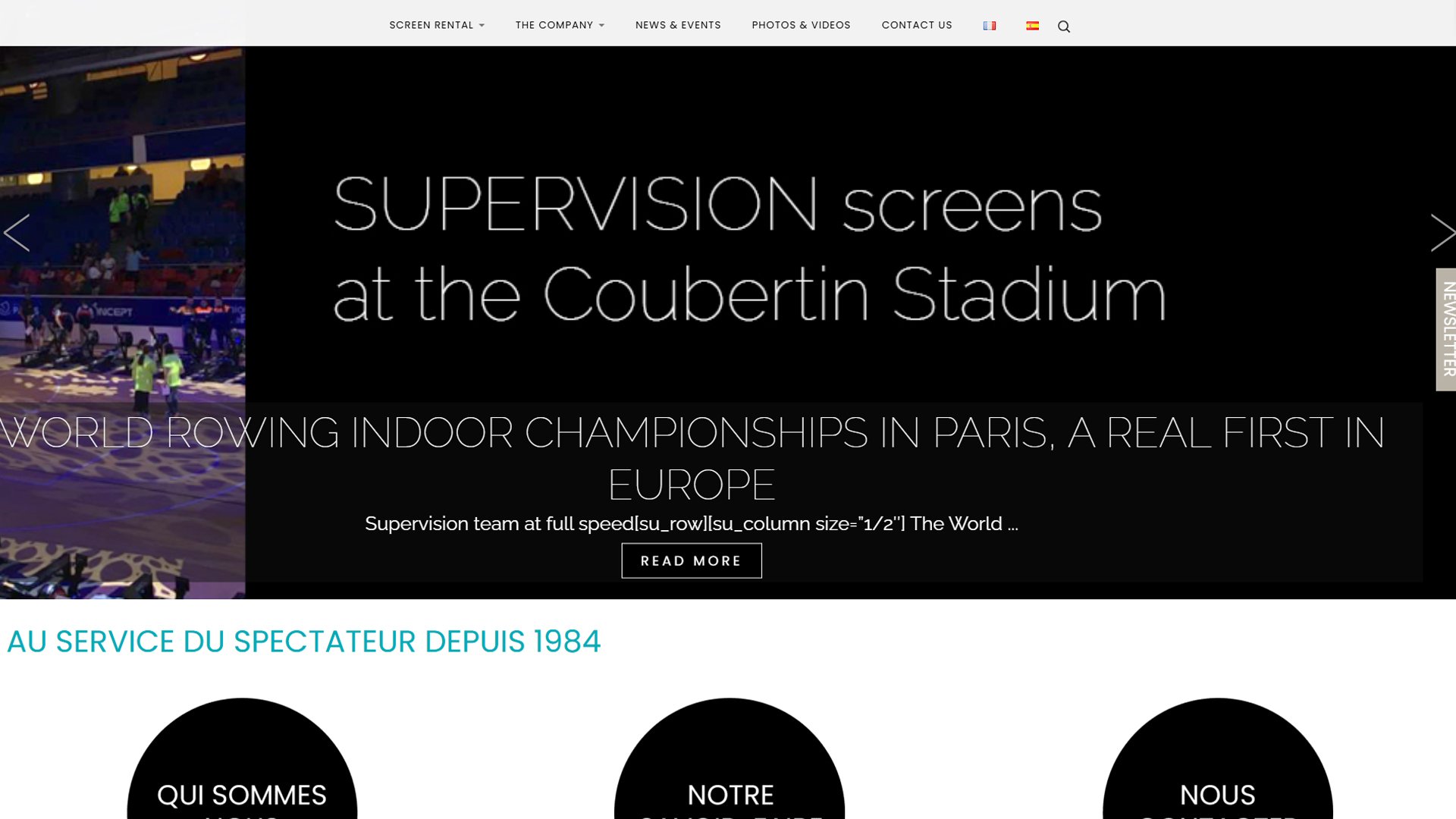This screenshot has width=1456, height=819.
Task: Click the Notre circle button
Action: pos(730,758)
